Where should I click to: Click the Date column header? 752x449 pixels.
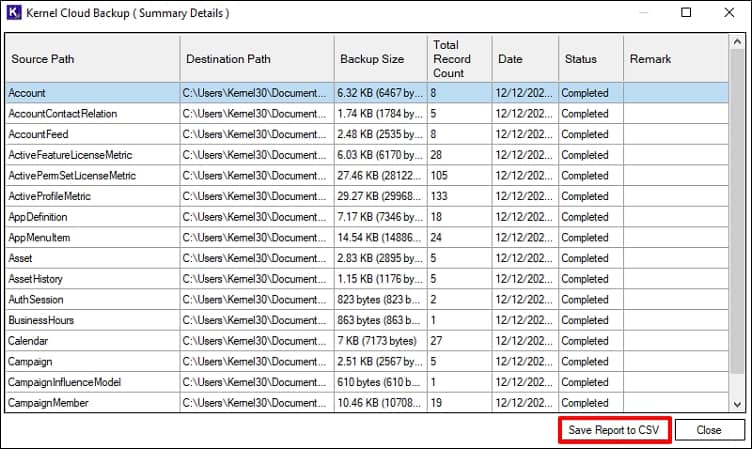coord(525,59)
